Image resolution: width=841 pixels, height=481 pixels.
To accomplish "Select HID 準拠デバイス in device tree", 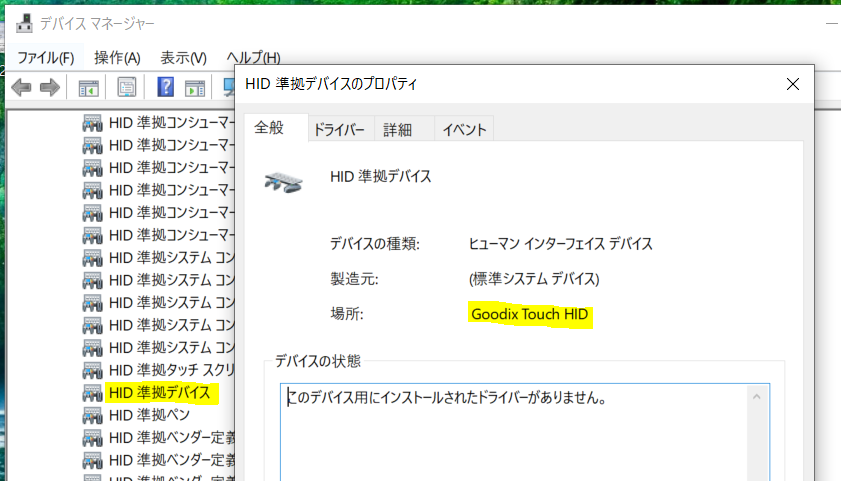I will [x=160, y=393].
